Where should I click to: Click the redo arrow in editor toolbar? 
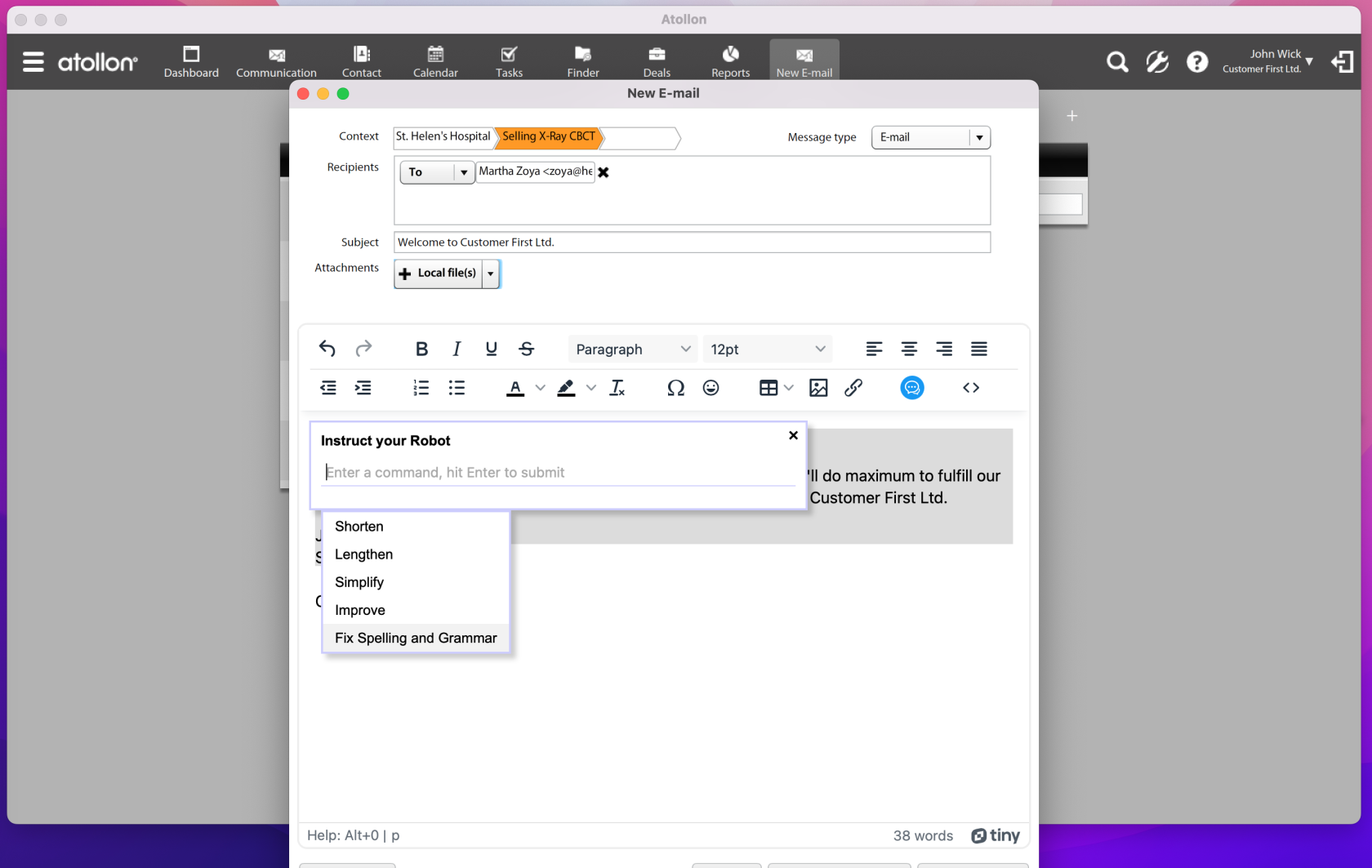click(363, 349)
